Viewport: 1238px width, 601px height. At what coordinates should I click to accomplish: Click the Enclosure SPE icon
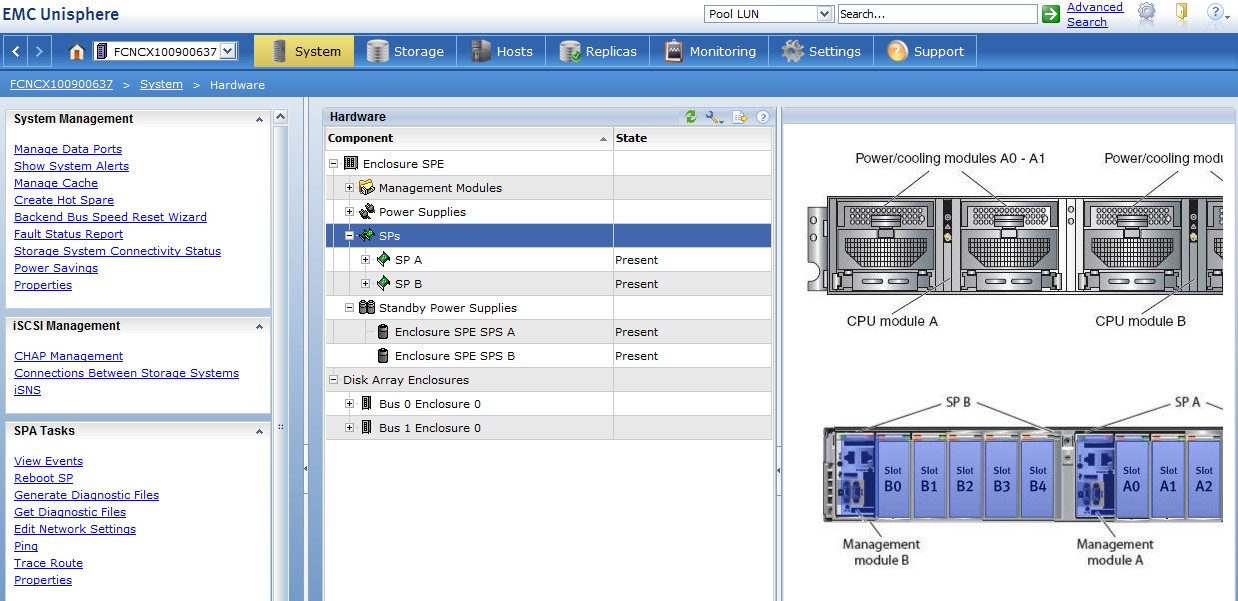click(351, 163)
